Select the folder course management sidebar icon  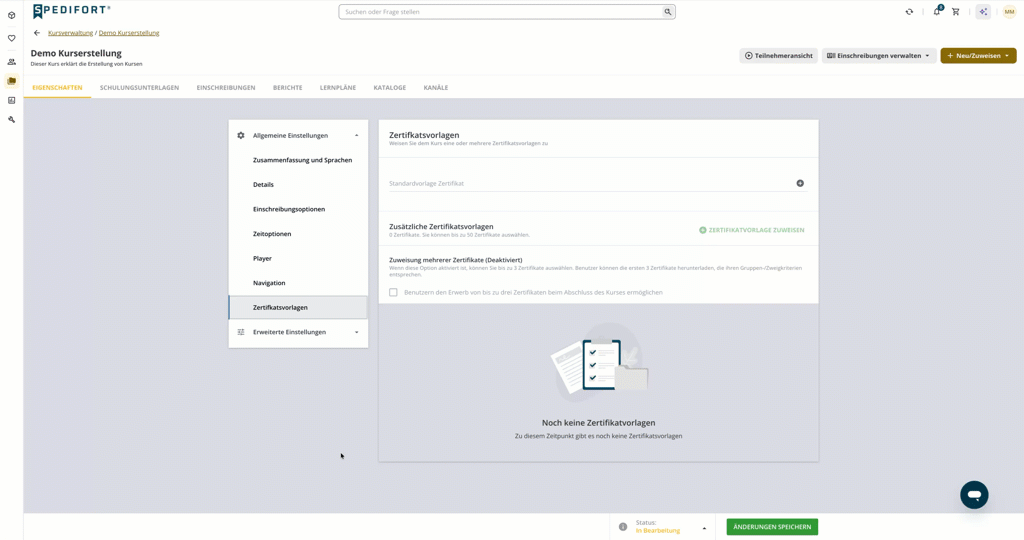(11, 81)
